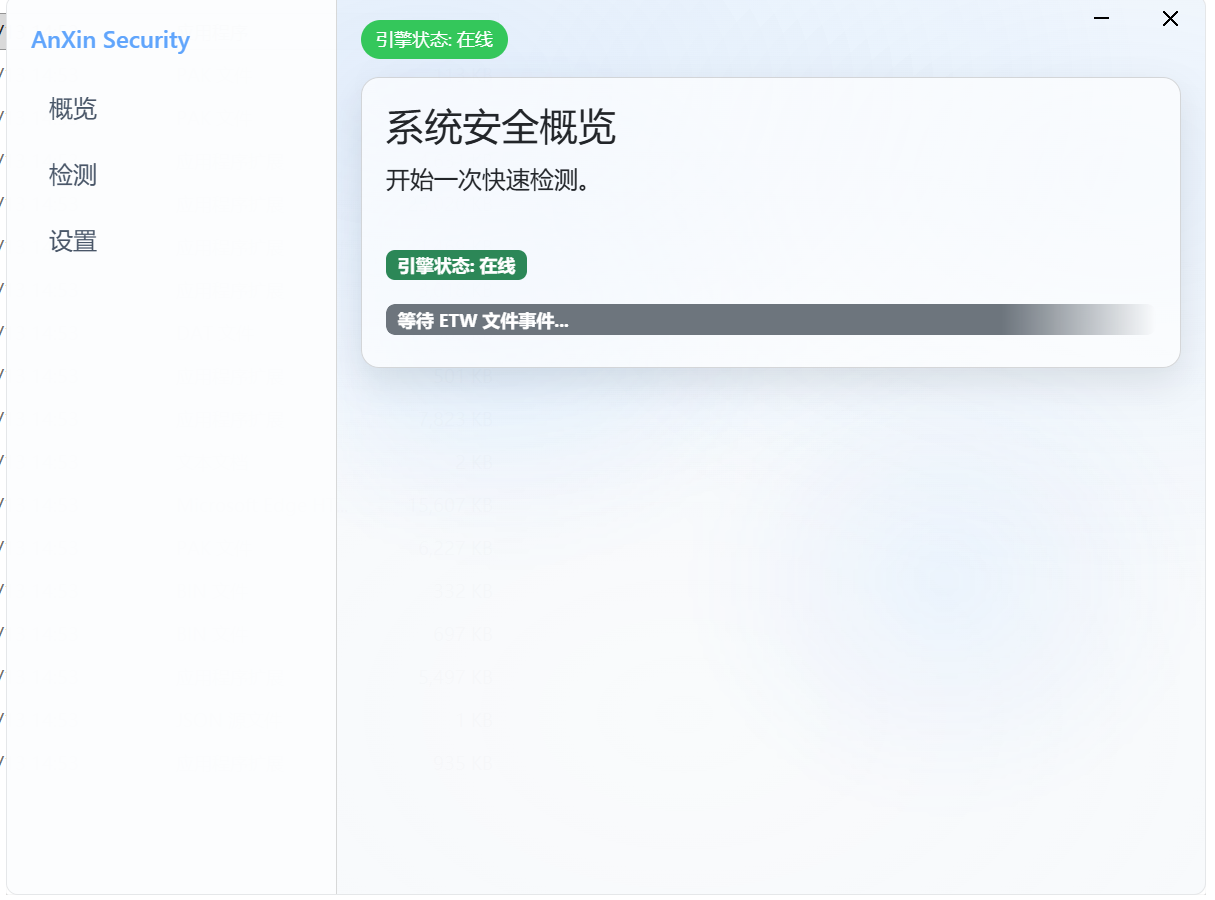Switch to the 设置 section
1215x900 pixels.
pyautogui.click(x=72, y=241)
